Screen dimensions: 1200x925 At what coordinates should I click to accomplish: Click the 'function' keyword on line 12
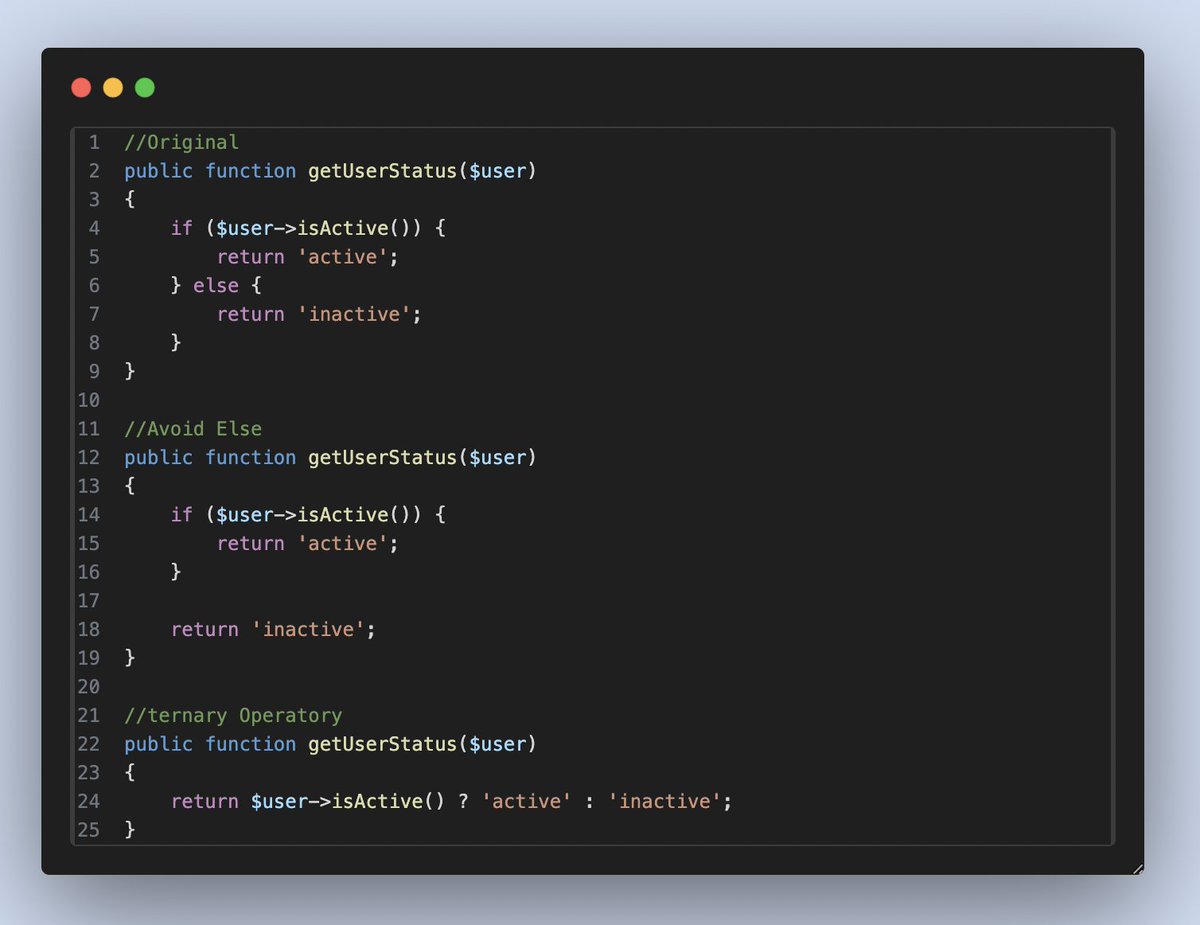coord(251,458)
